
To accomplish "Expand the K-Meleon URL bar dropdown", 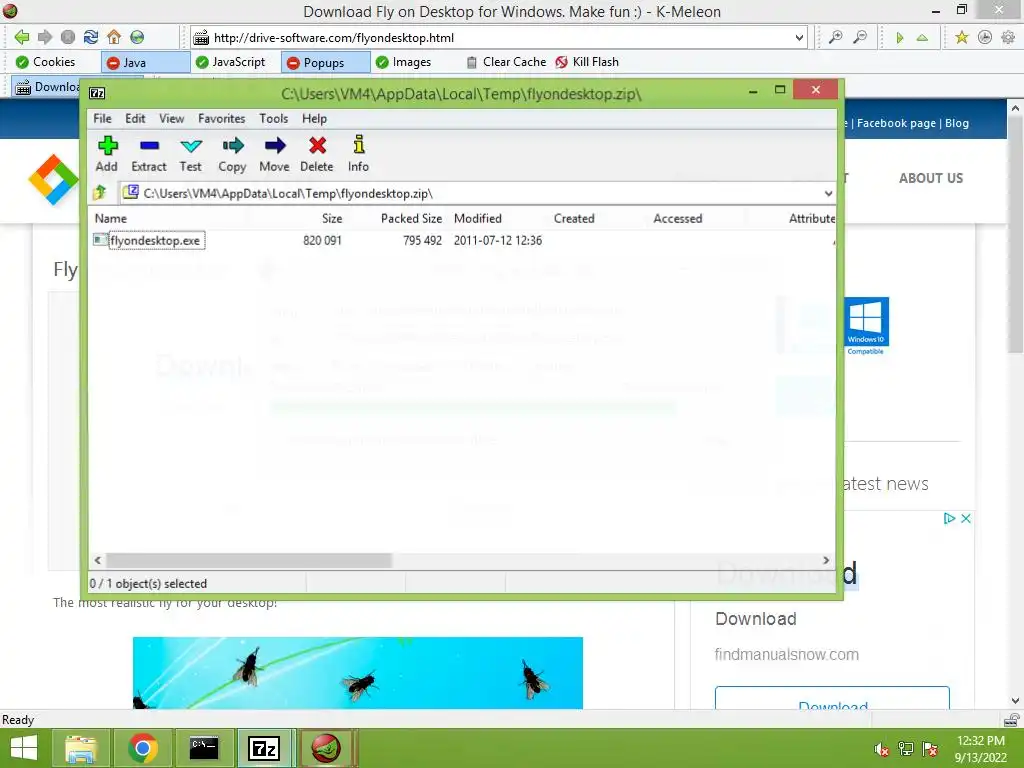I will (x=799, y=38).
